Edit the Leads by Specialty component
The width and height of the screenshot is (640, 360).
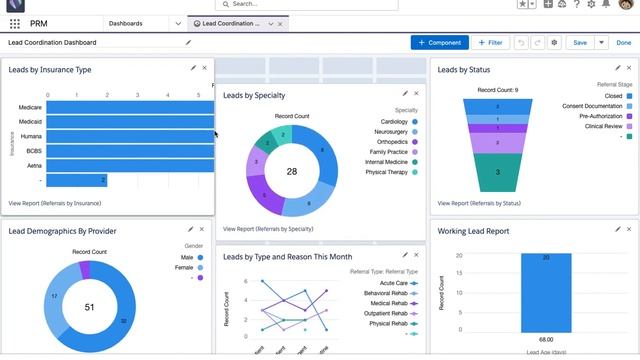coord(405,93)
